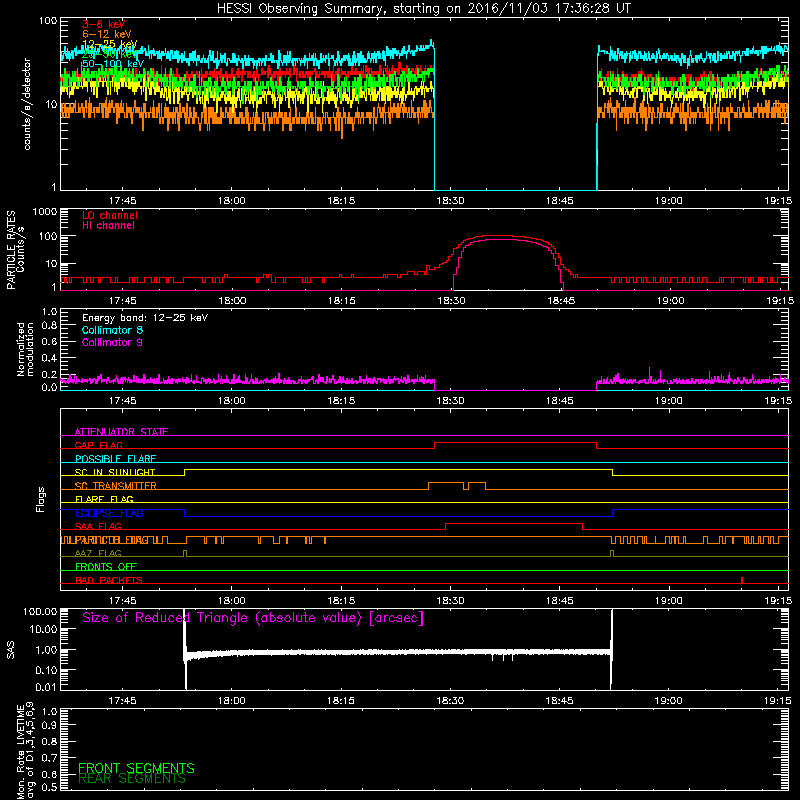Select the "ATTENUATOR STATE" flag label
This screenshot has height=800, width=800.
click(121, 432)
